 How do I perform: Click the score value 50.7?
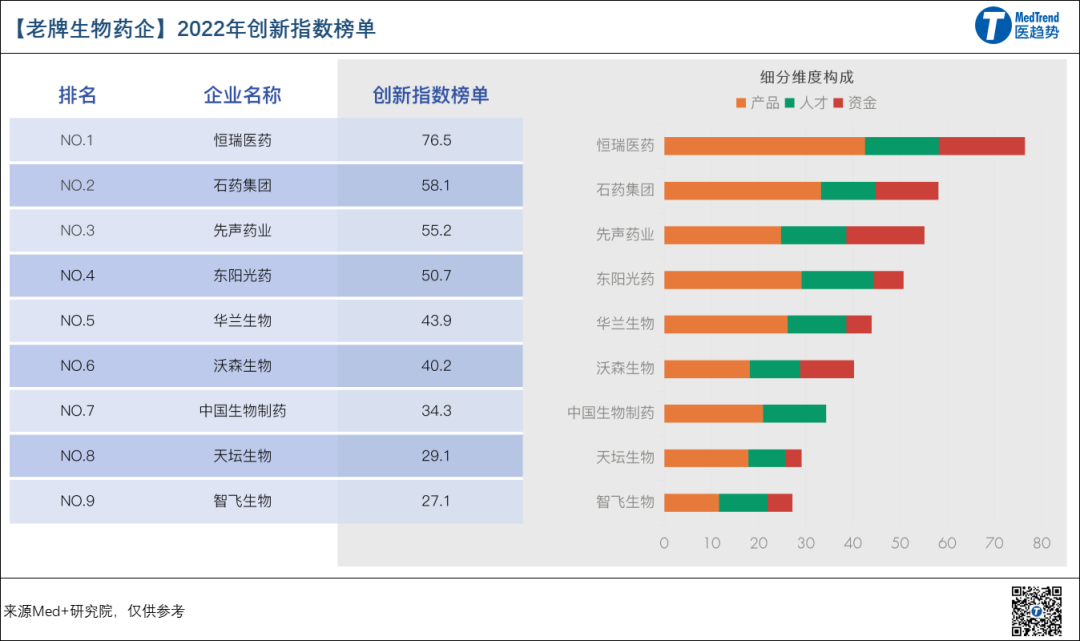tap(437, 275)
